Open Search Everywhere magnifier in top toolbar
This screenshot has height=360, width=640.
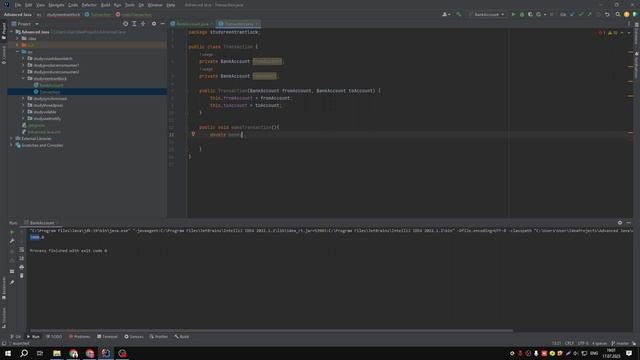point(618,14)
